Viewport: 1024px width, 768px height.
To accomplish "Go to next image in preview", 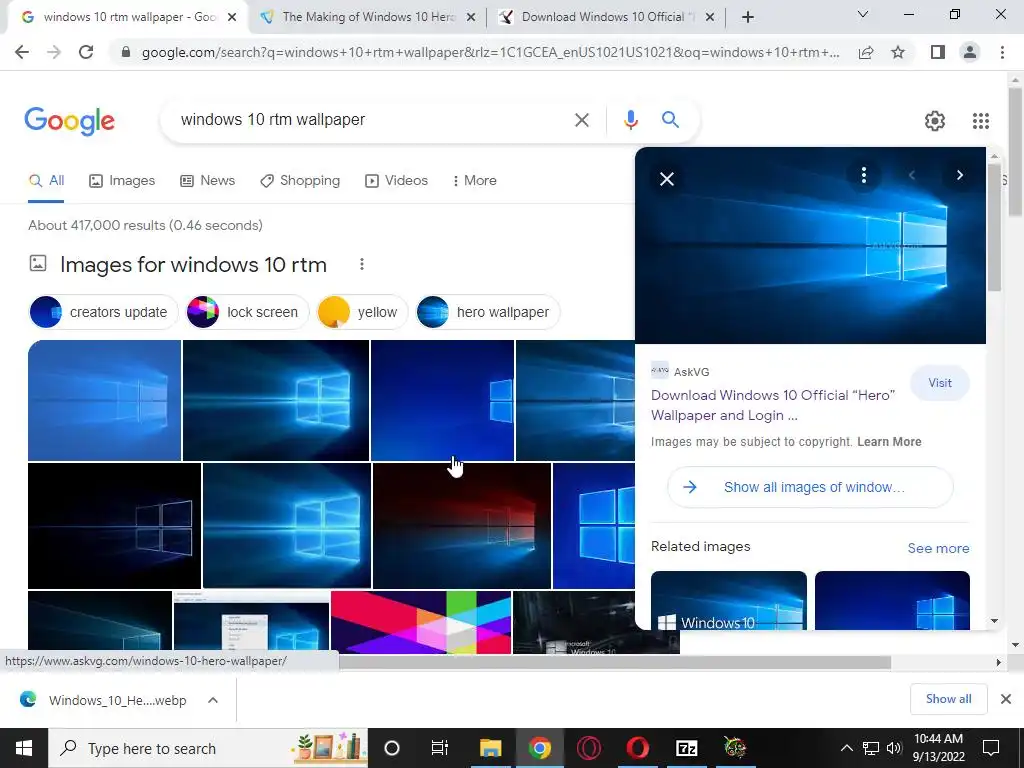I will pos(959,175).
